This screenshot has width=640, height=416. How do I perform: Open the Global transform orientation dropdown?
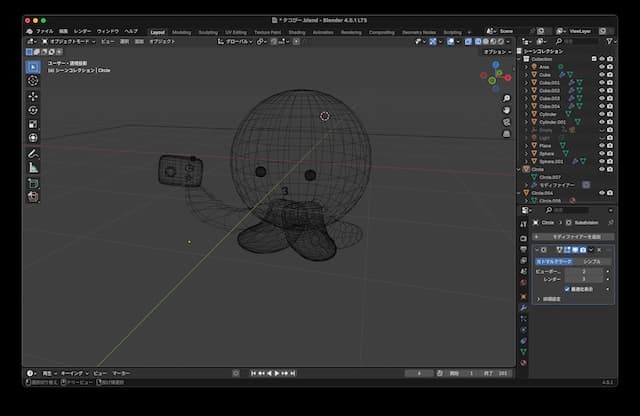[x=235, y=42]
